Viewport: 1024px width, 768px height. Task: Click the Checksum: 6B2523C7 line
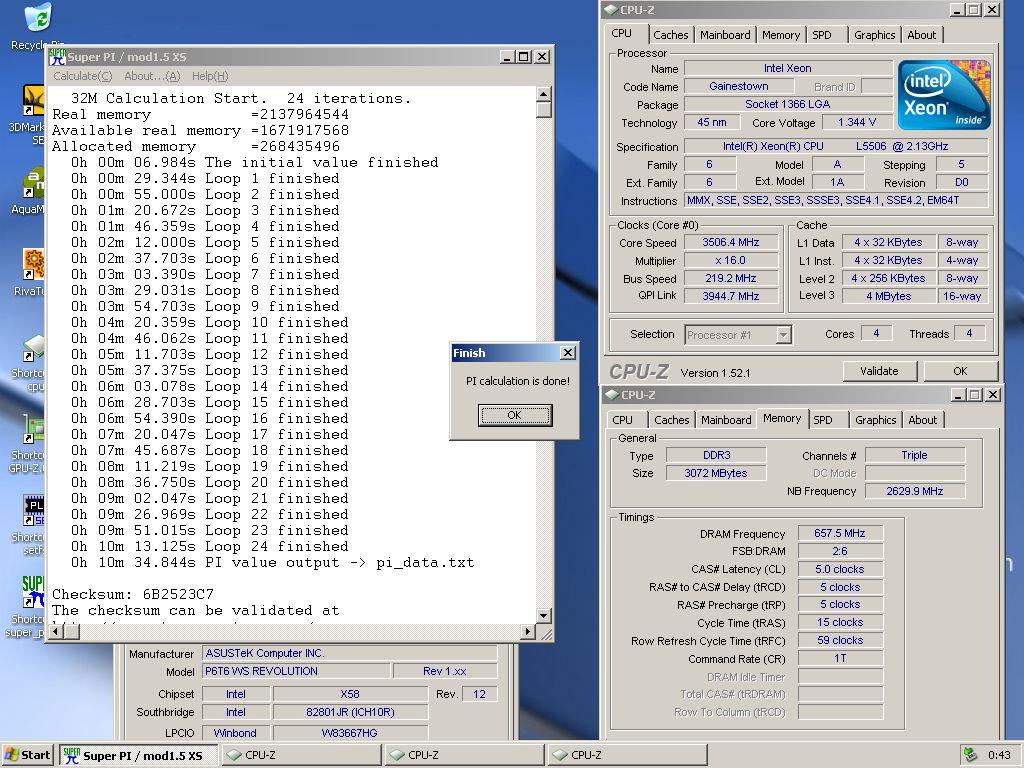133,594
